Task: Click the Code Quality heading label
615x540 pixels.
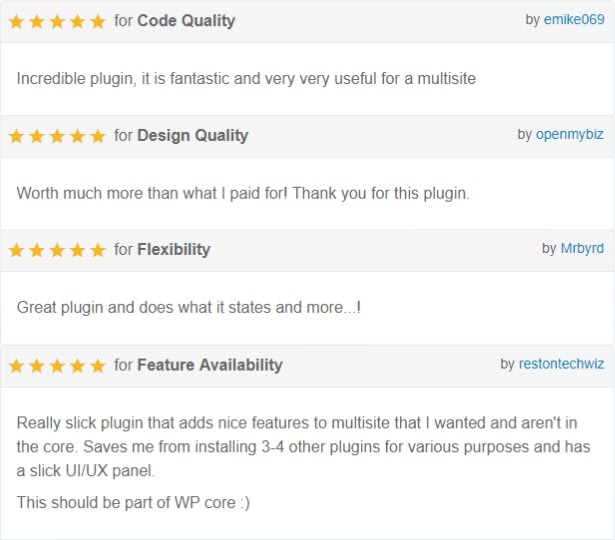Action: point(186,21)
